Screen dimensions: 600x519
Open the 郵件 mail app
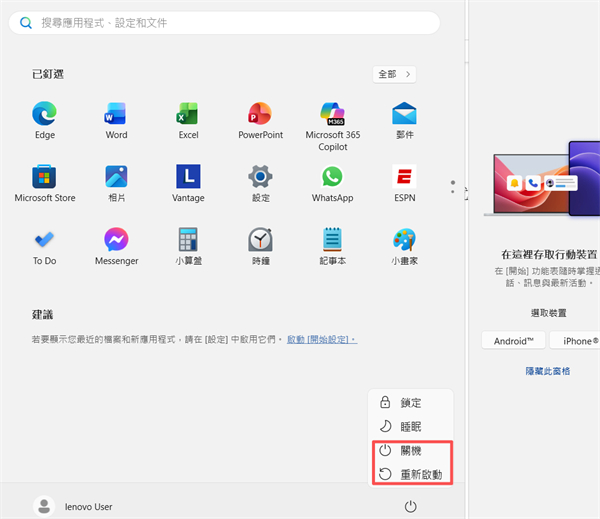coord(404,121)
